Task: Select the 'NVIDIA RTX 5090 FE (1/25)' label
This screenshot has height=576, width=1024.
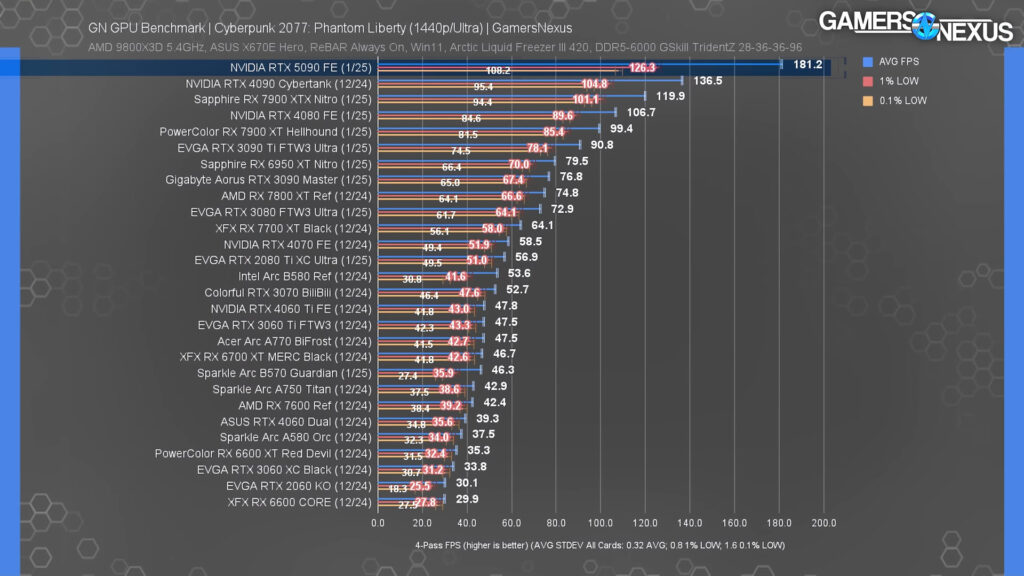Action: [x=300, y=67]
